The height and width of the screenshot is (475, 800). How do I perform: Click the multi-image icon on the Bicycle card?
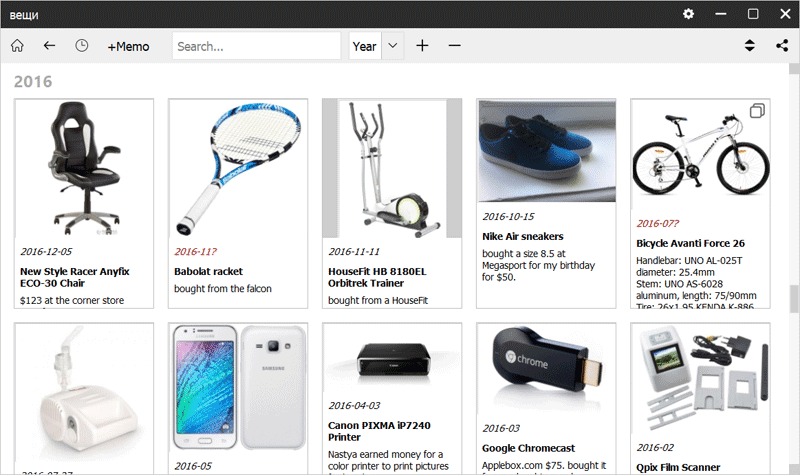pyautogui.click(x=757, y=111)
